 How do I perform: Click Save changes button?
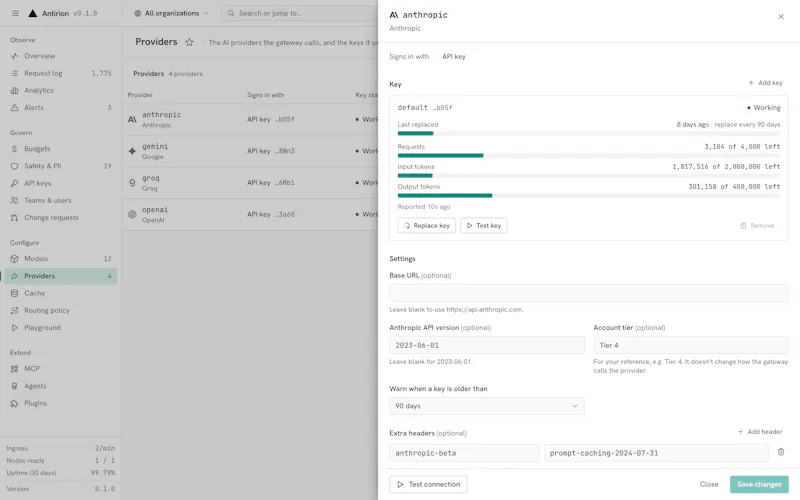759,484
